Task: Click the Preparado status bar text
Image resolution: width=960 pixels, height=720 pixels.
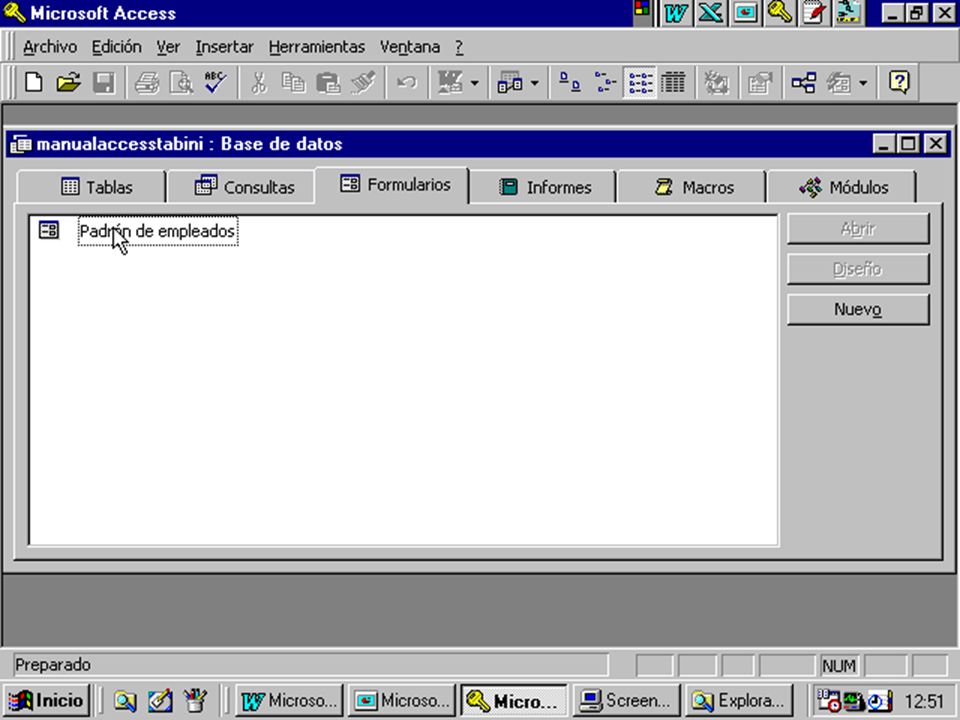Action: [x=53, y=665]
